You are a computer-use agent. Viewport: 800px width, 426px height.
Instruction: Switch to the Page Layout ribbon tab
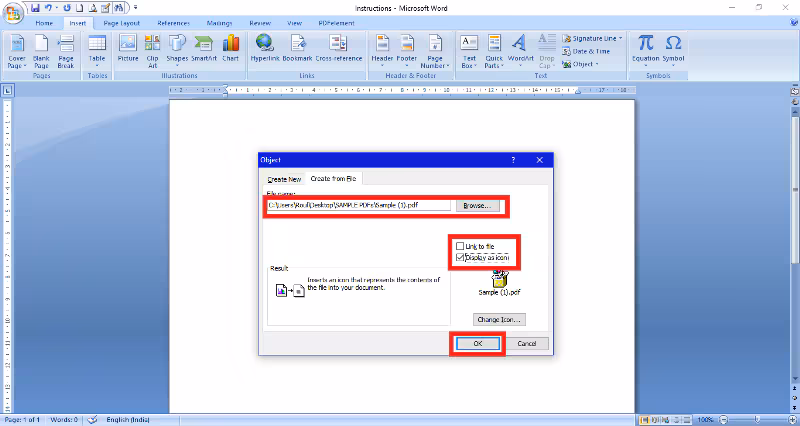tap(121, 23)
